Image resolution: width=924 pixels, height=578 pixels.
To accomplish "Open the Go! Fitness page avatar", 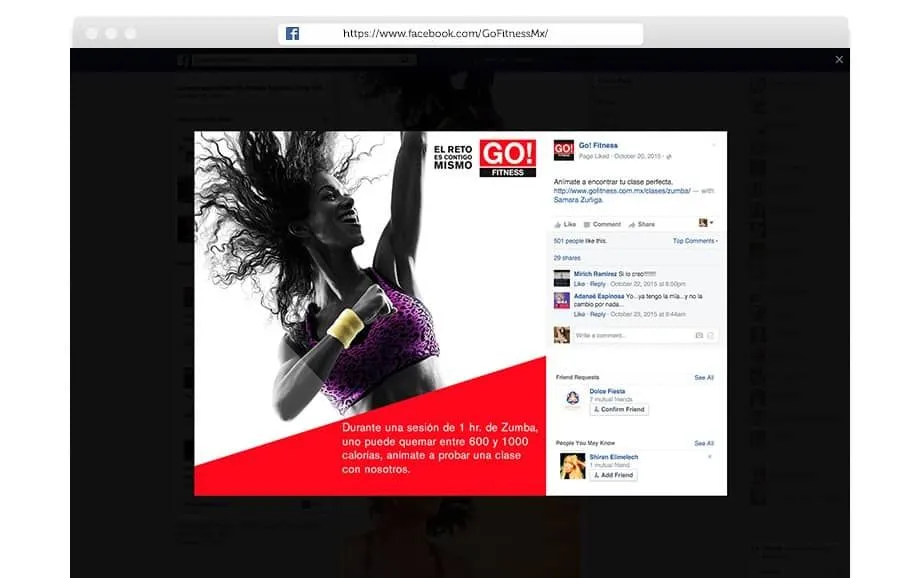I will coord(563,150).
